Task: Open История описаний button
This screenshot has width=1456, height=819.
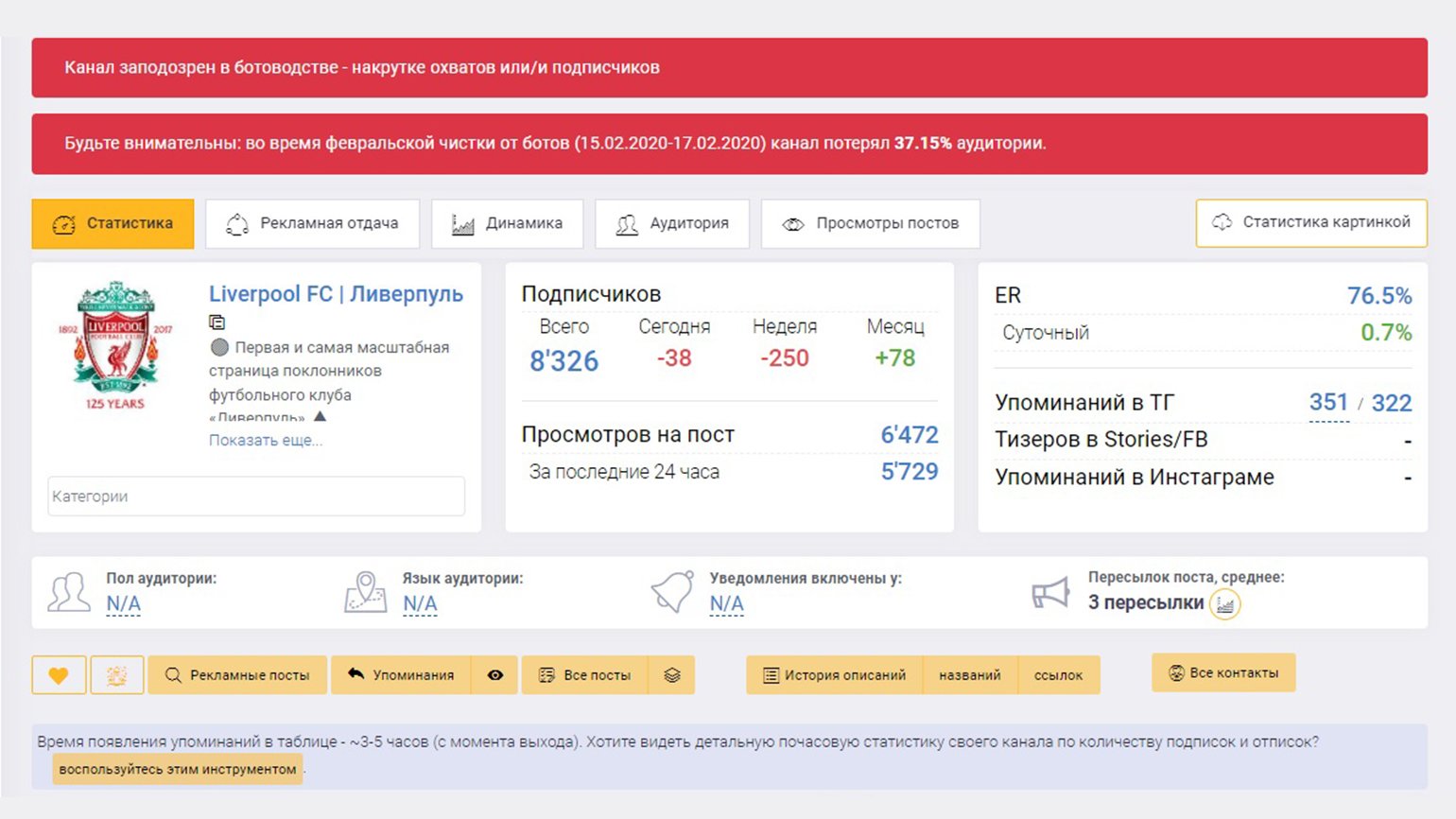Action: tap(834, 675)
